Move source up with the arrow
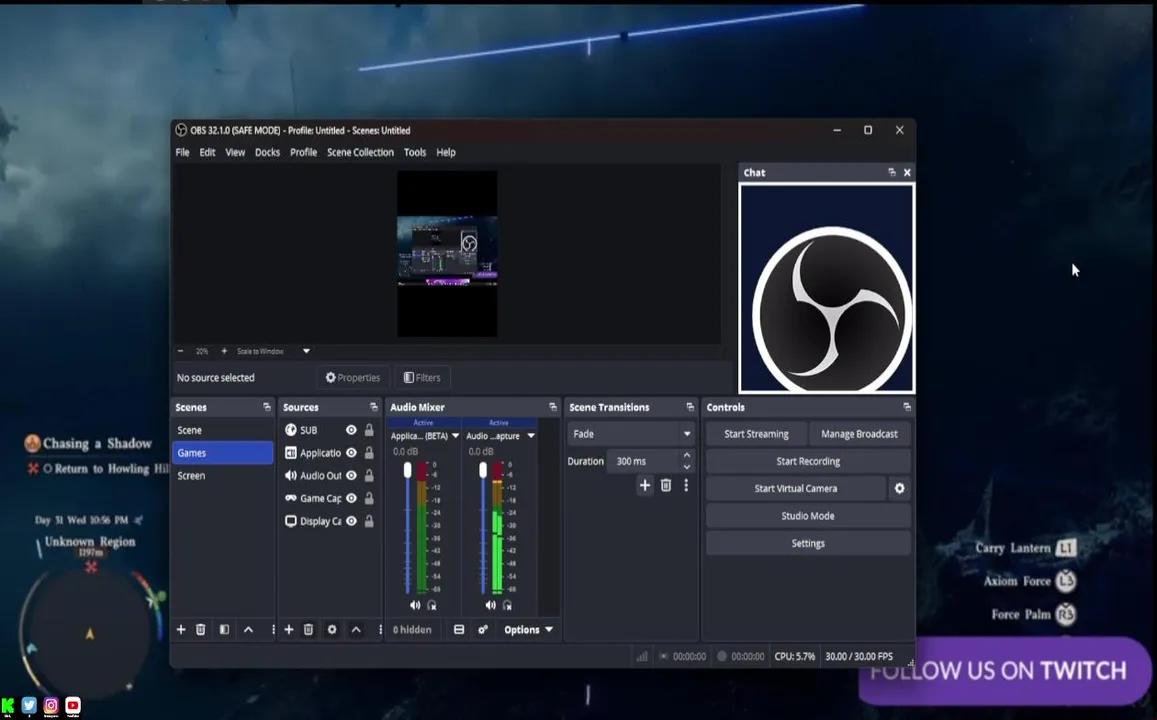1157x720 pixels. tap(356, 629)
